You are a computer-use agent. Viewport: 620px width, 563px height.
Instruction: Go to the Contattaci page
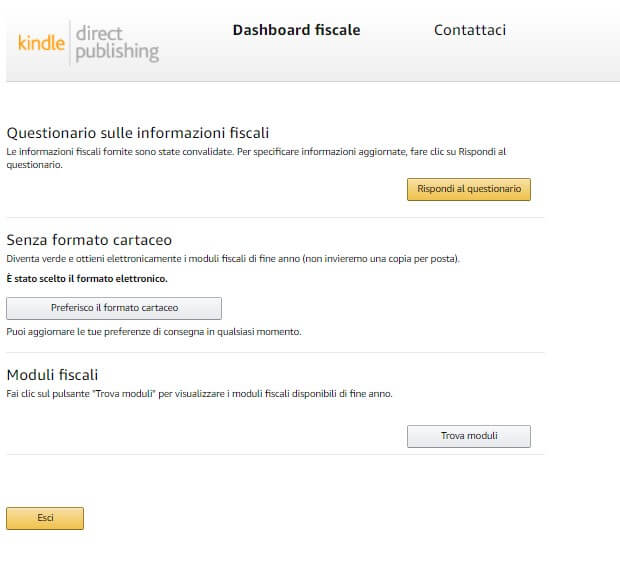pos(469,30)
